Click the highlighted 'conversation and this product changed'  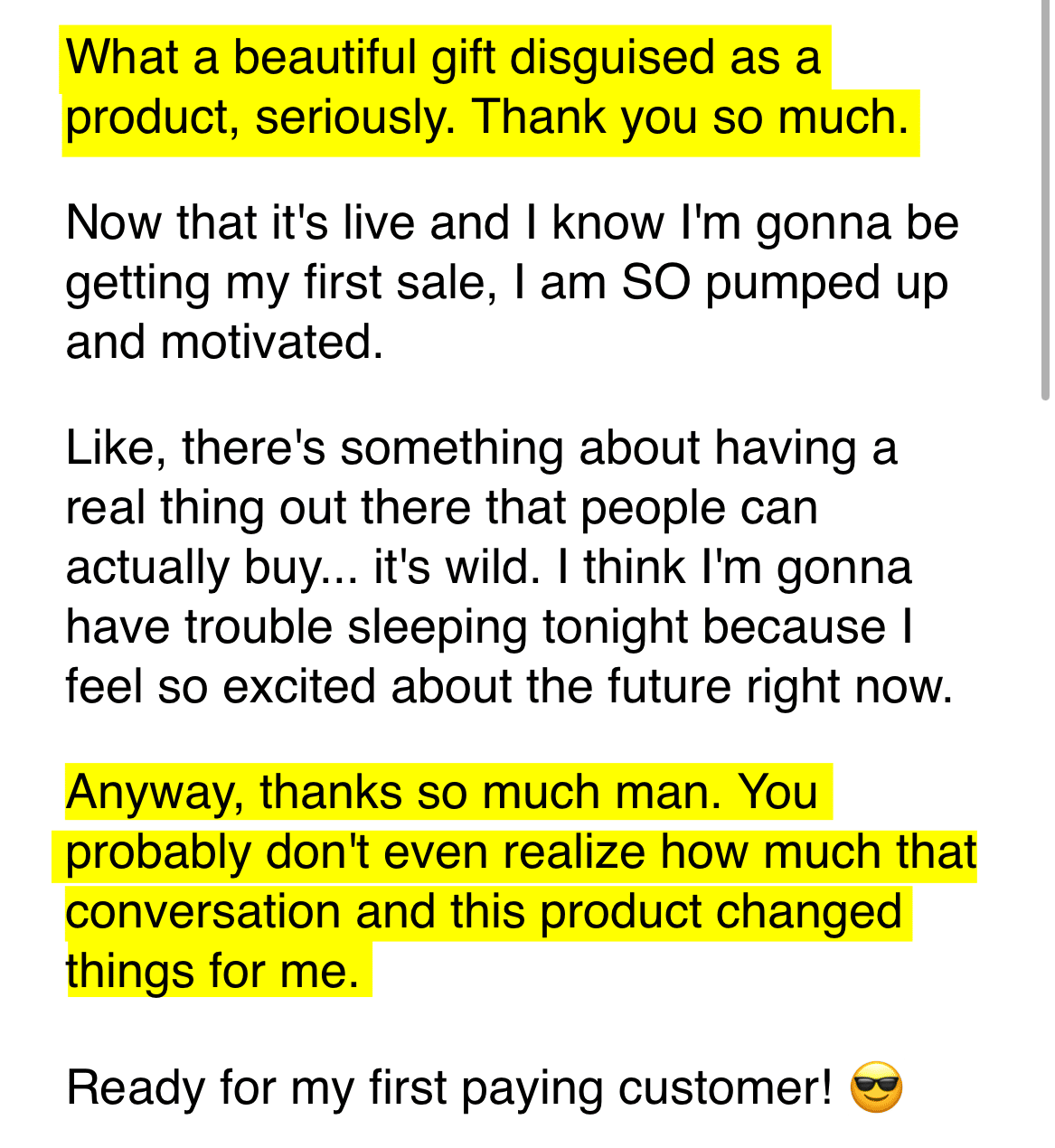[x=484, y=911]
